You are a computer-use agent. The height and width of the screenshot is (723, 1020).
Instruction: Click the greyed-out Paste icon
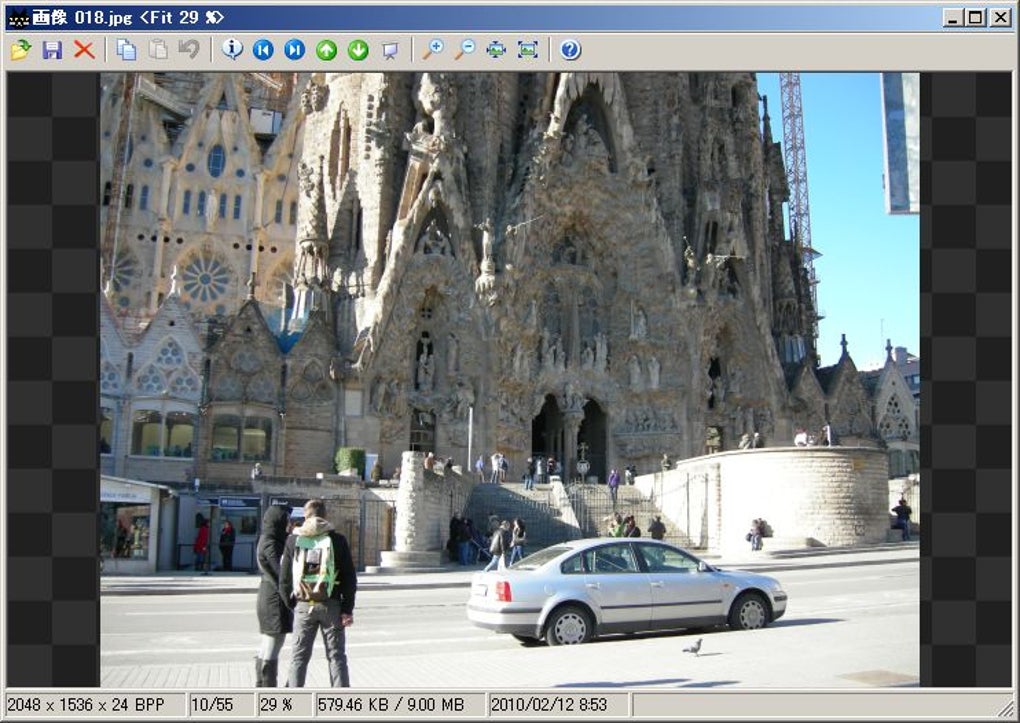[x=158, y=49]
